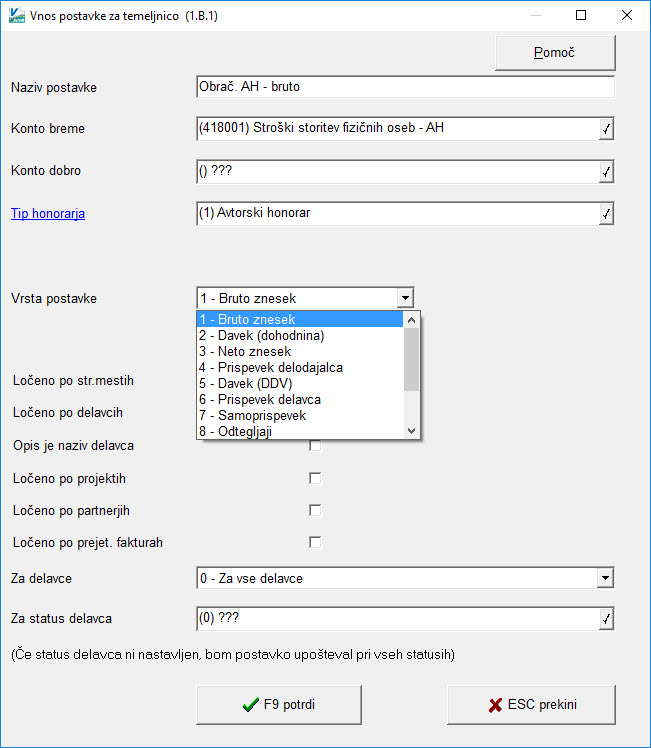Collapse the Vrsta postavke dropdown arrow
The image size is (651, 748).
coord(405,298)
